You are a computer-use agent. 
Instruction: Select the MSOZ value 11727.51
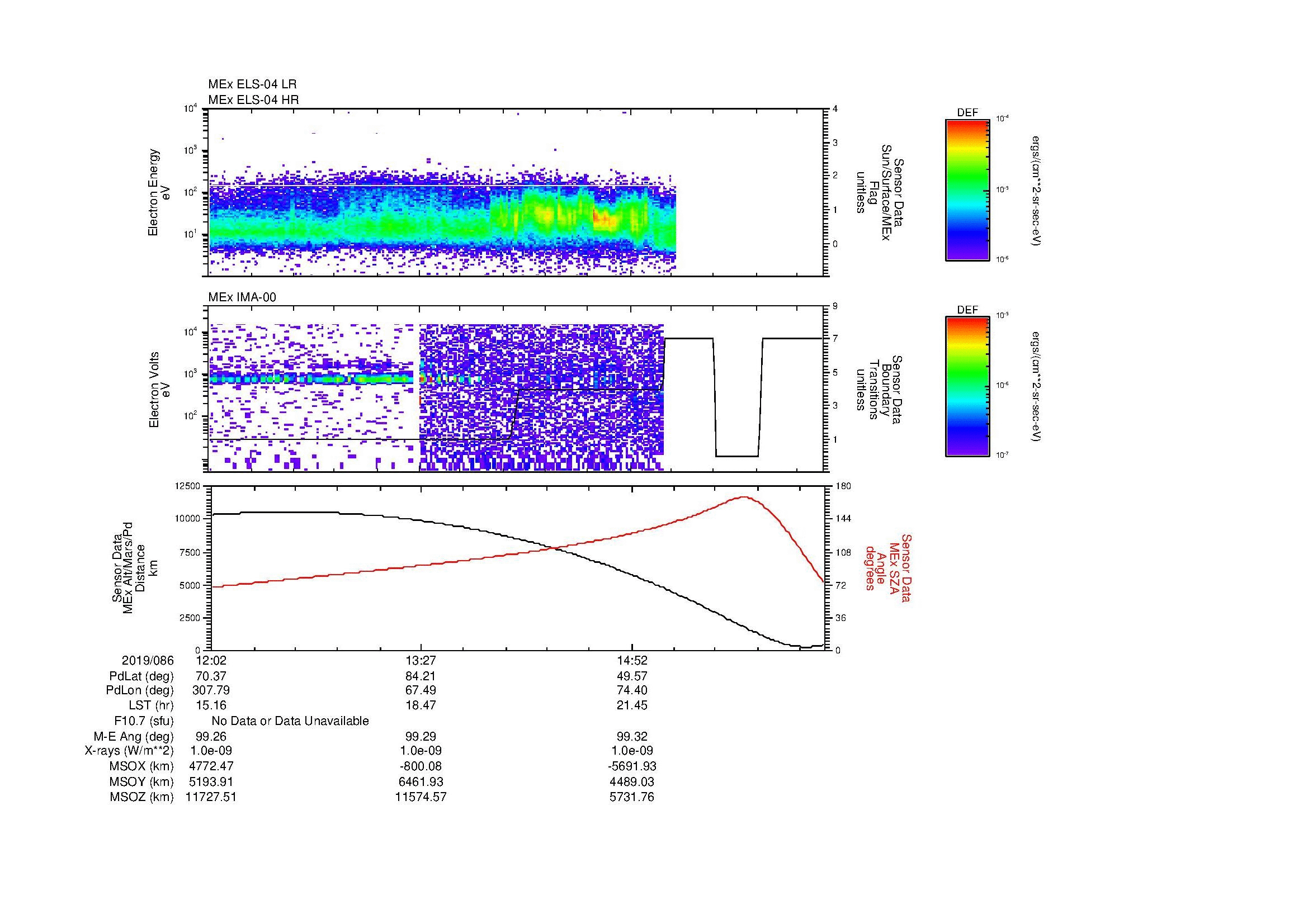pos(211,797)
